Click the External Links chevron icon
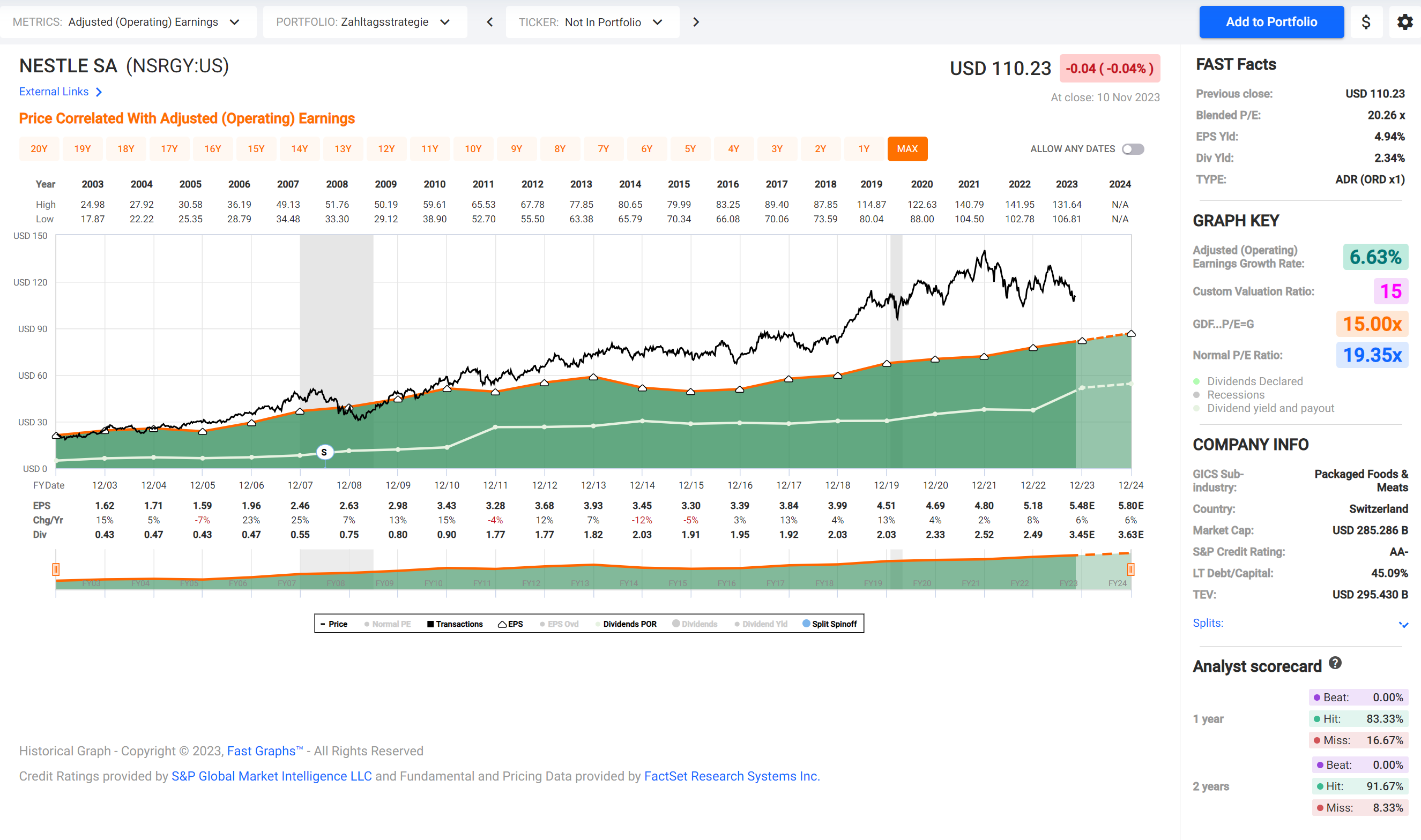The height and width of the screenshot is (840, 1421). pos(99,92)
